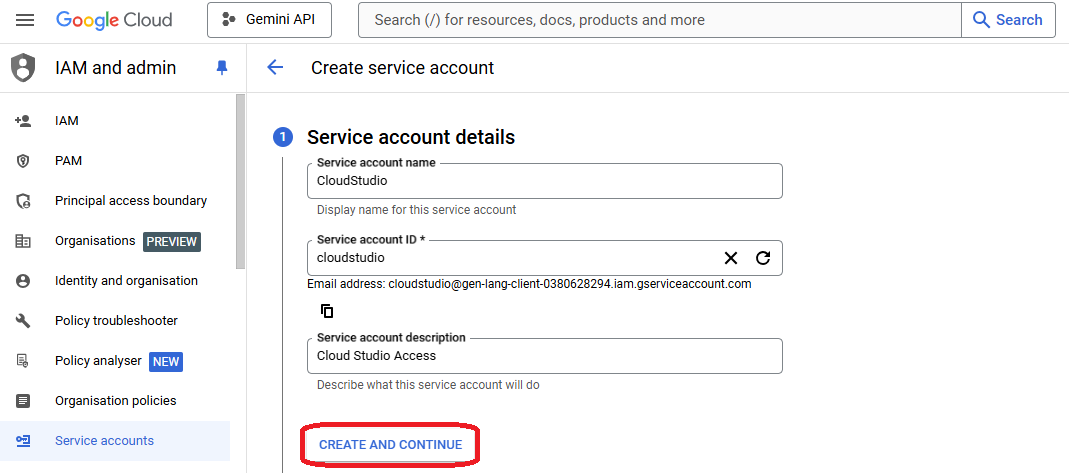Click the resources search bar
1069x473 pixels.
pos(660,20)
